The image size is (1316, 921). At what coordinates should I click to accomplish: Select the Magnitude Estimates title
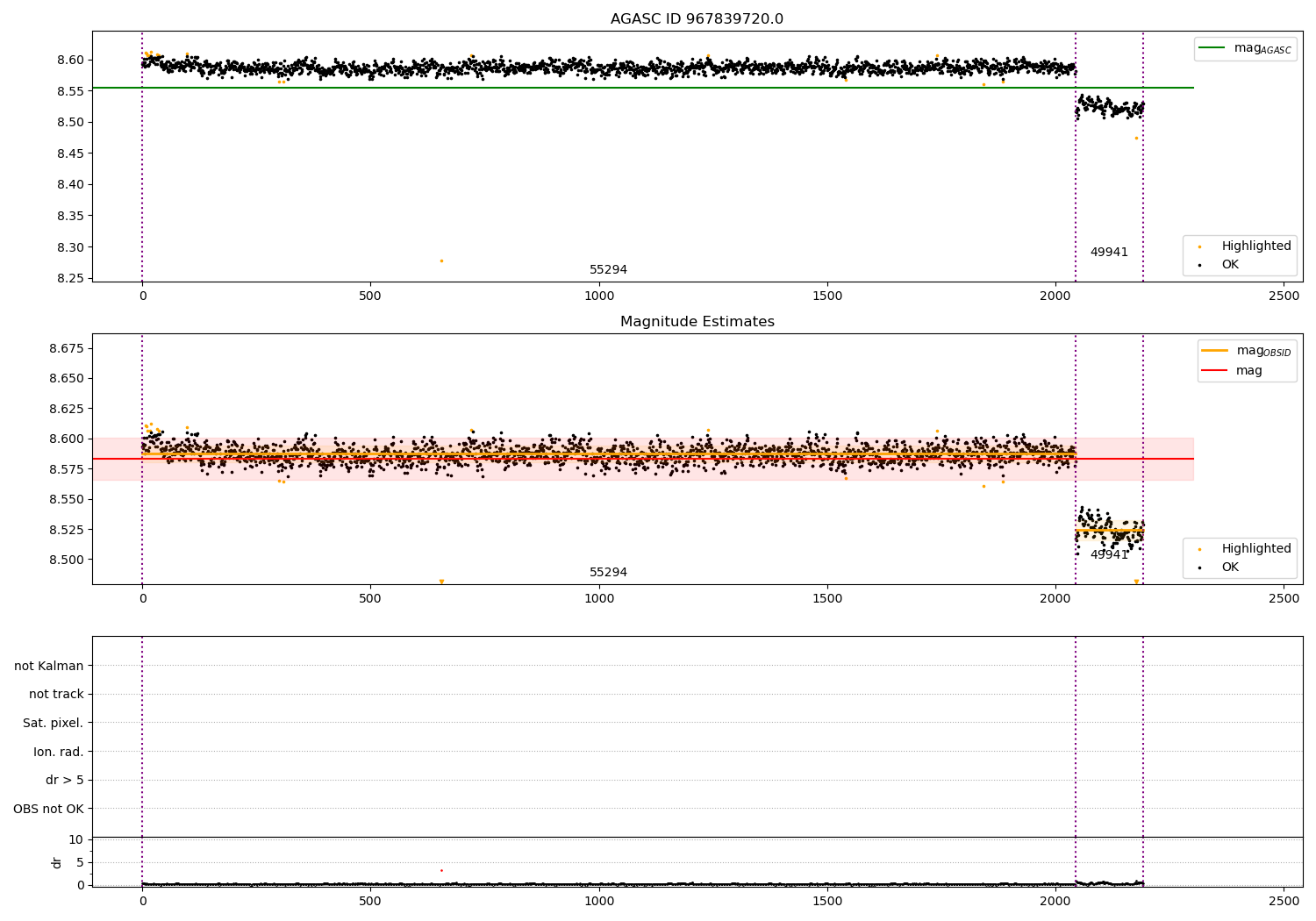tap(697, 322)
